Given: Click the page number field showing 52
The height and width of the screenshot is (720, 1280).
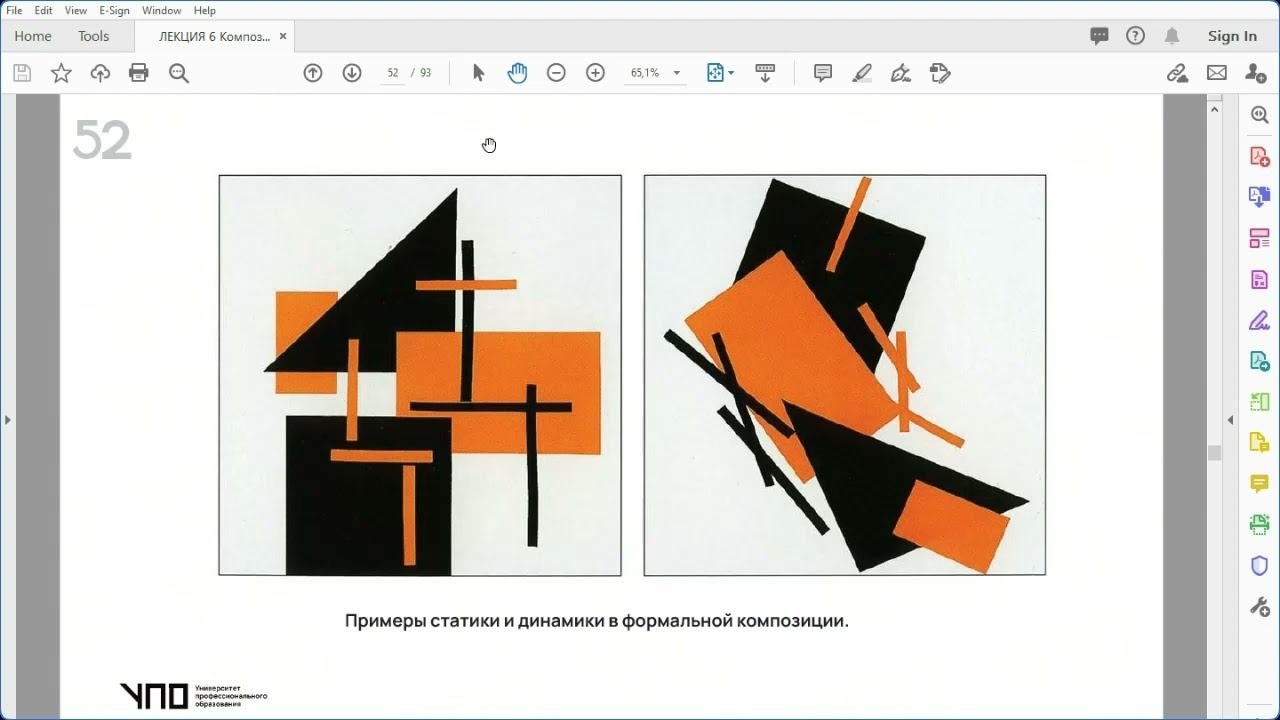Looking at the screenshot, I should point(392,73).
